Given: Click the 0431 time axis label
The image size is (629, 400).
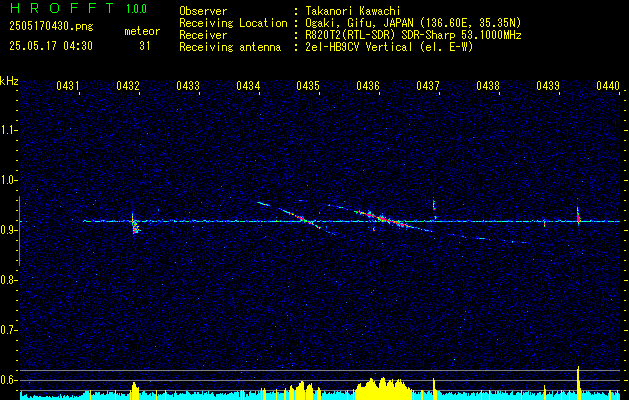Looking at the screenshot, I should pos(67,86).
